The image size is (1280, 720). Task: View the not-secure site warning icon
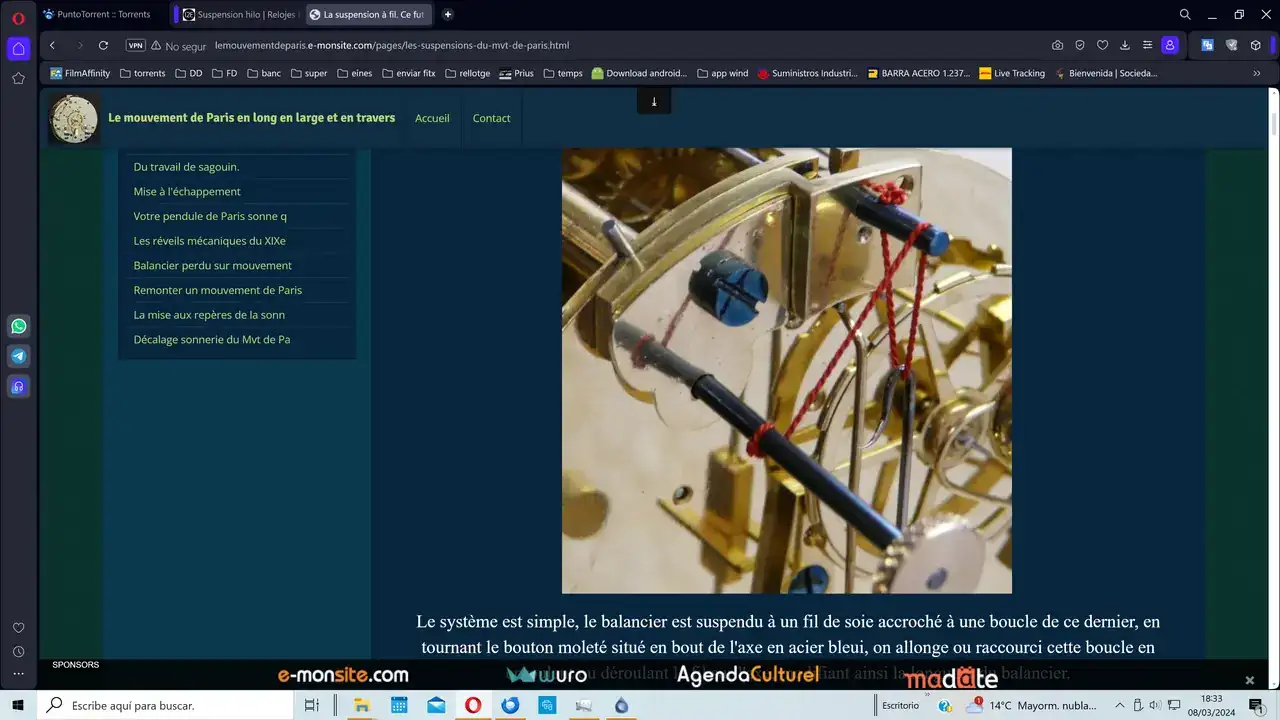click(156, 45)
